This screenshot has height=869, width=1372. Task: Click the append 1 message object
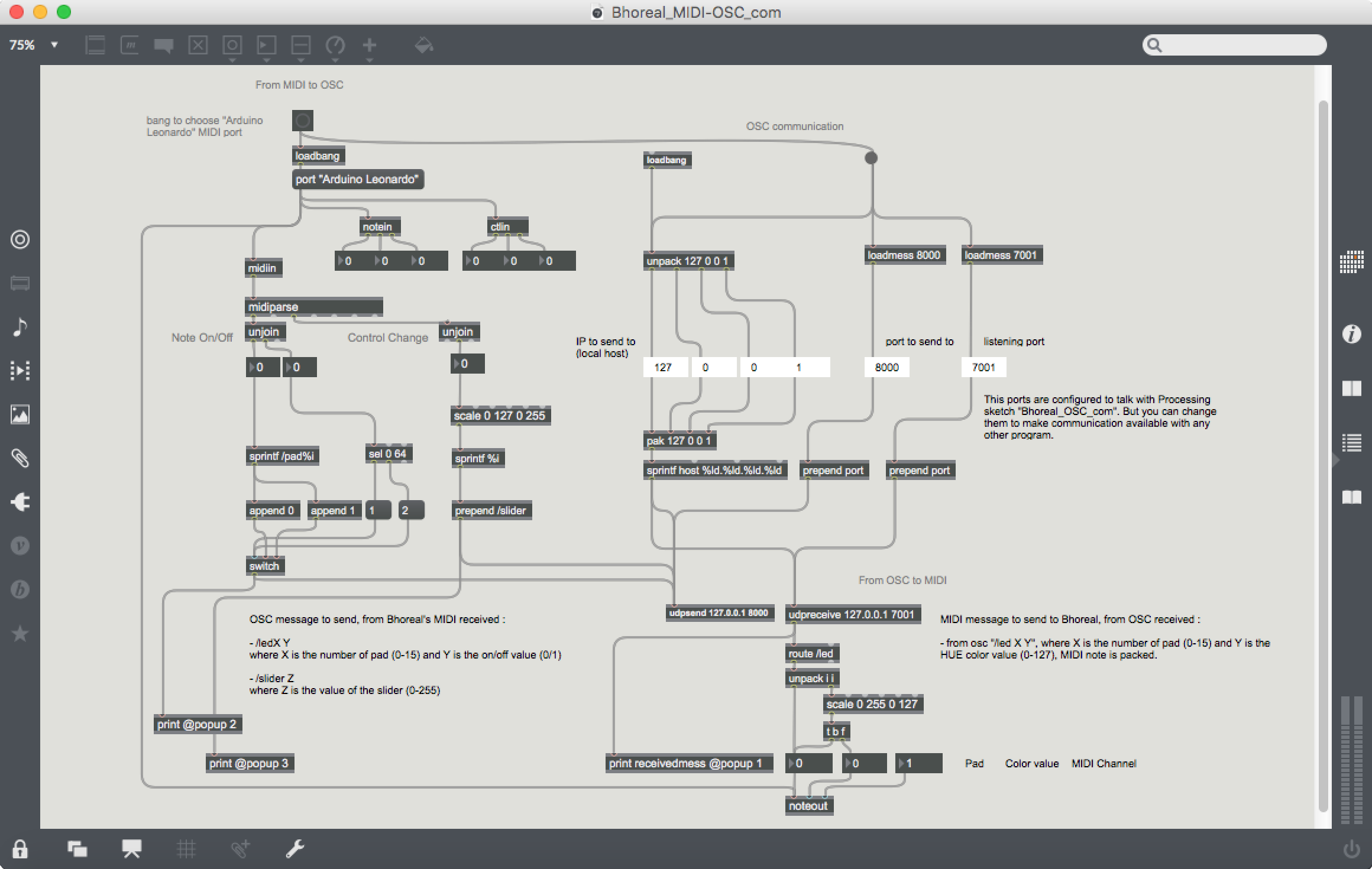pos(333,511)
